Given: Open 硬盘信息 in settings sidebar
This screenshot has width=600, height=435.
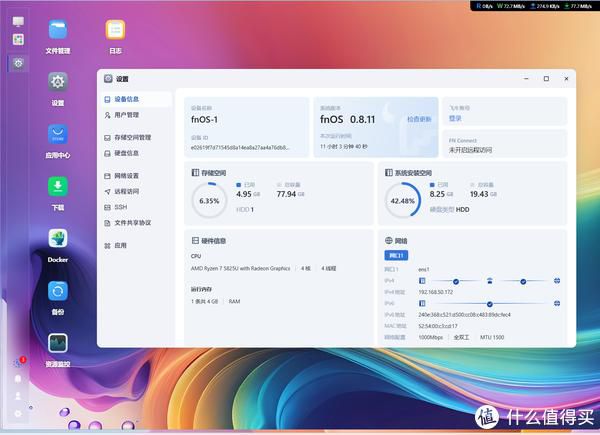Looking at the screenshot, I should tap(136, 153).
